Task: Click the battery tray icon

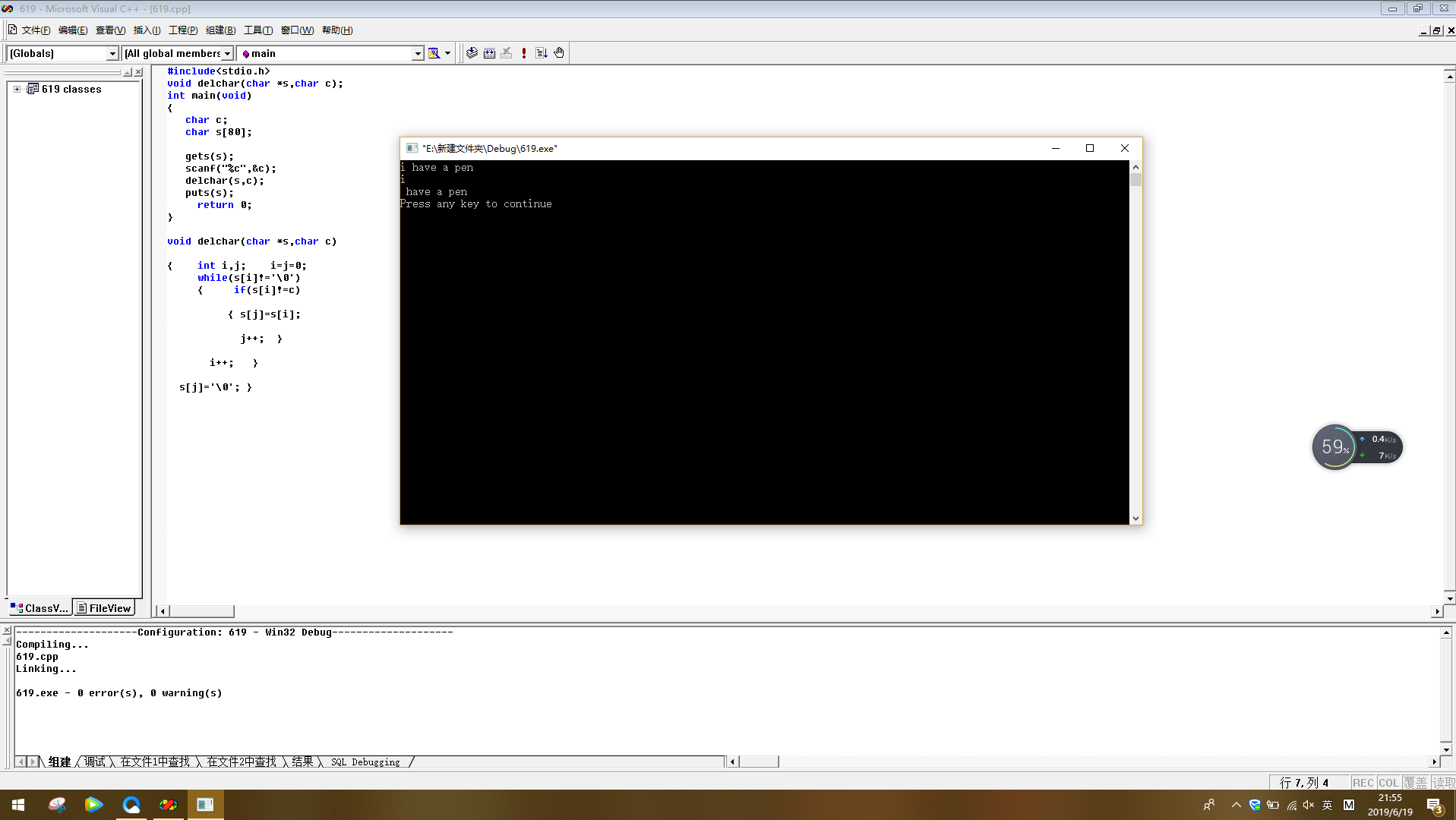Action: [x=1273, y=805]
